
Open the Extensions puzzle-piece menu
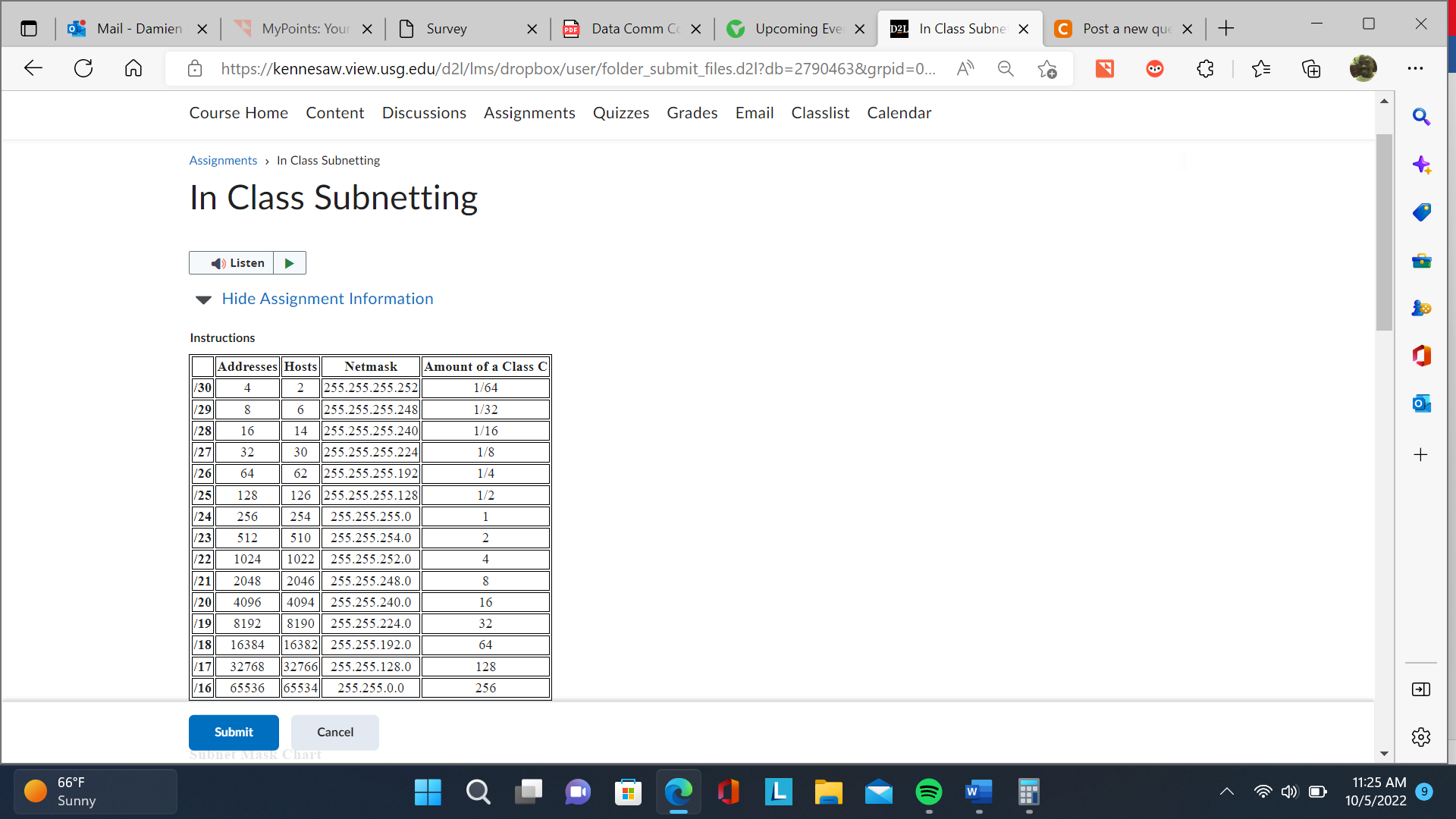point(1205,68)
